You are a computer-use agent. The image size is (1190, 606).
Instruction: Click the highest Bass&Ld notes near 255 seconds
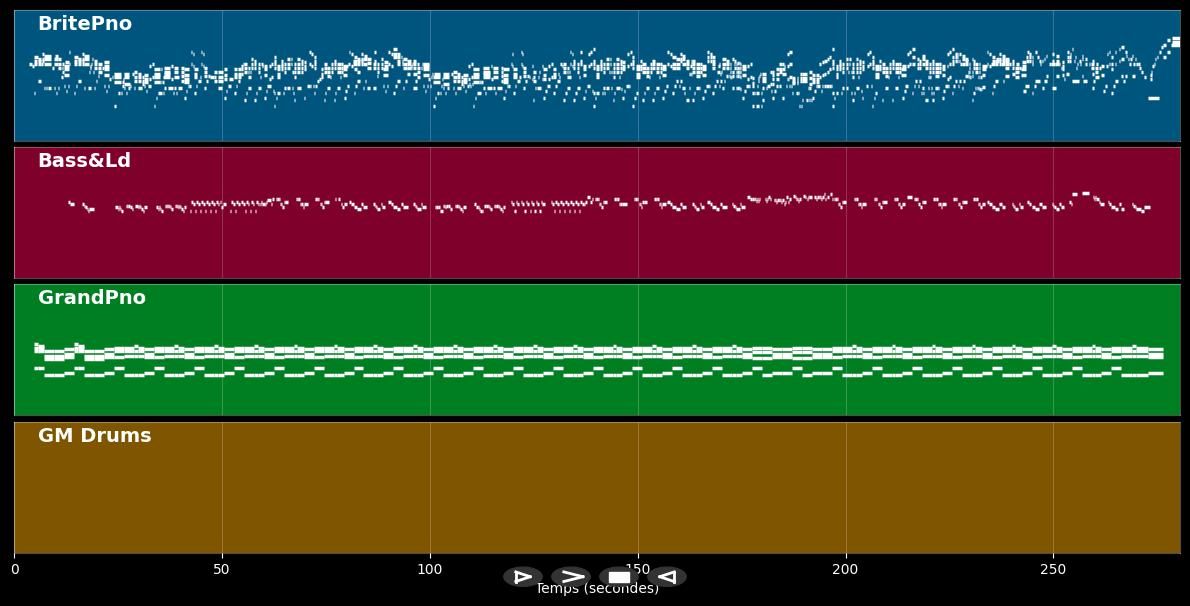click(1081, 193)
